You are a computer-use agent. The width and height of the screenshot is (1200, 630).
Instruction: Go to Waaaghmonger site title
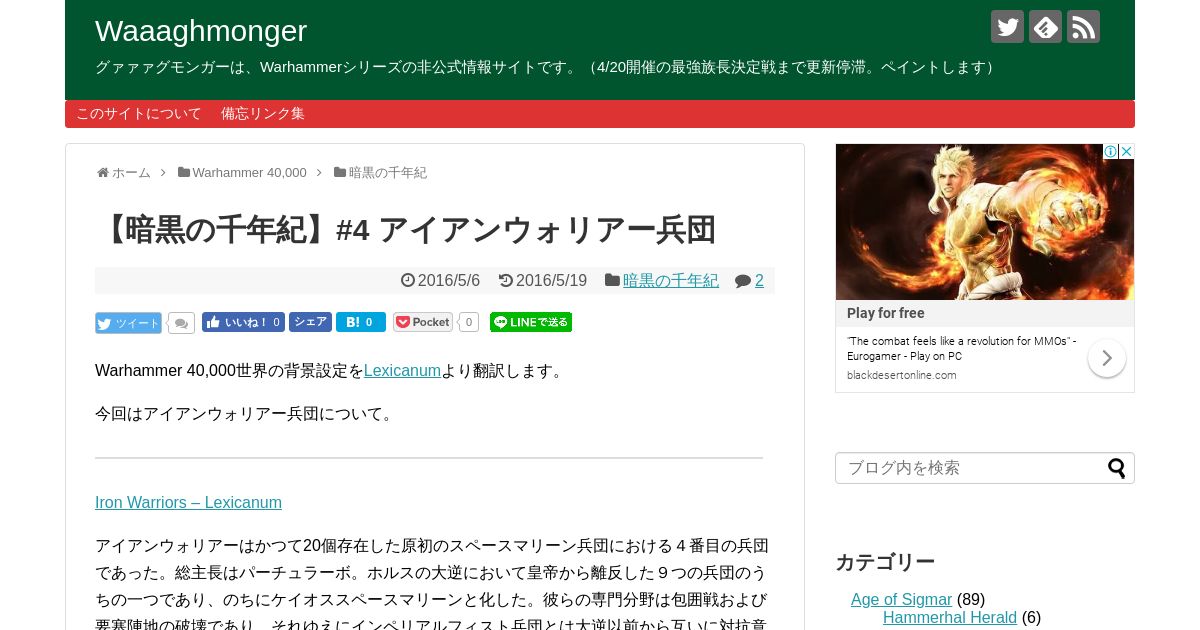(x=201, y=31)
